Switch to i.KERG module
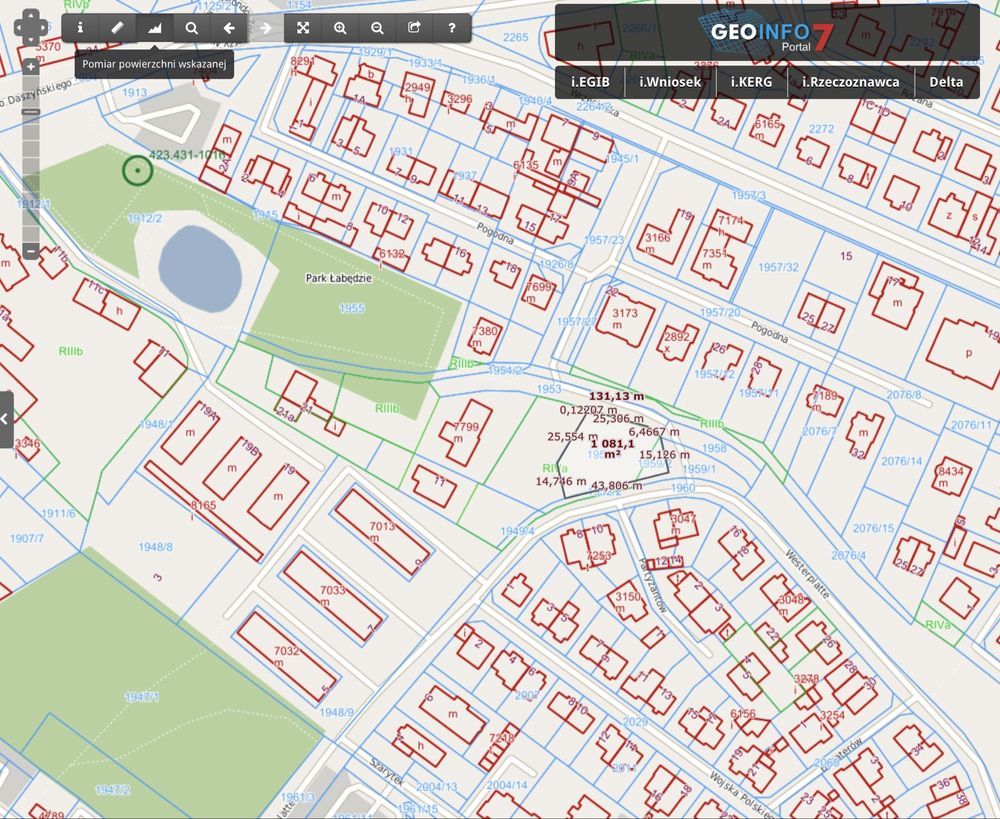Viewport: 1000px width, 819px height. pos(751,82)
